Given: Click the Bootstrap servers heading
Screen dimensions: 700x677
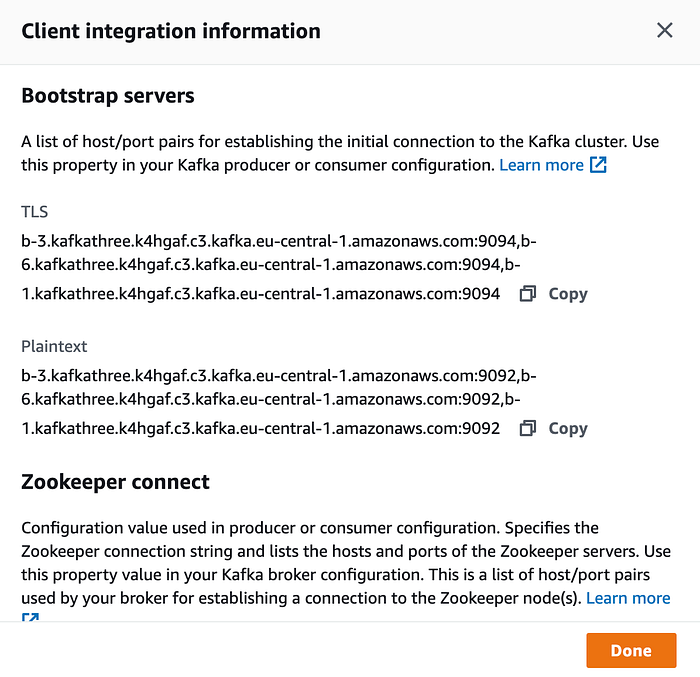Looking at the screenshot, I should (x=108, y=96).
